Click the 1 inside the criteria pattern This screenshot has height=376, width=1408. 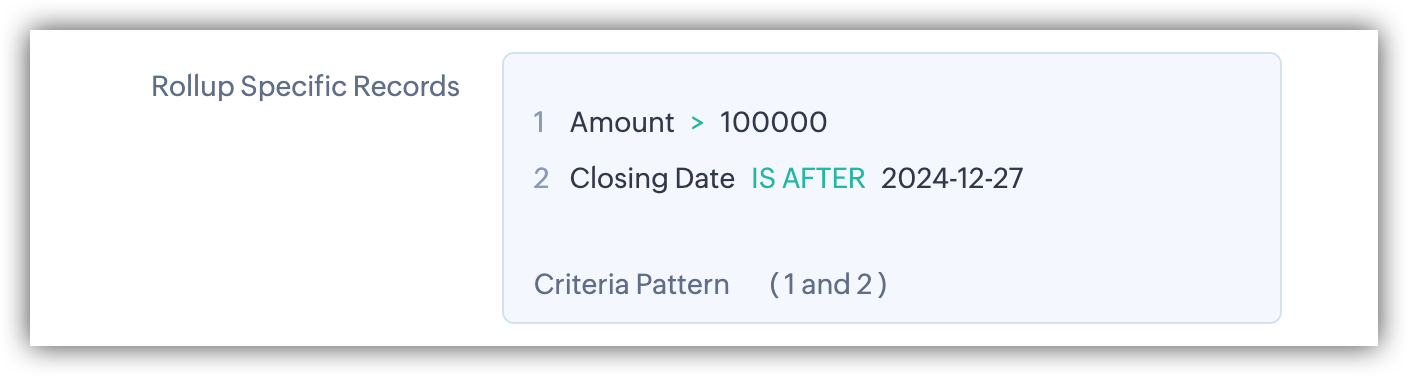click(x=790, y=285)
